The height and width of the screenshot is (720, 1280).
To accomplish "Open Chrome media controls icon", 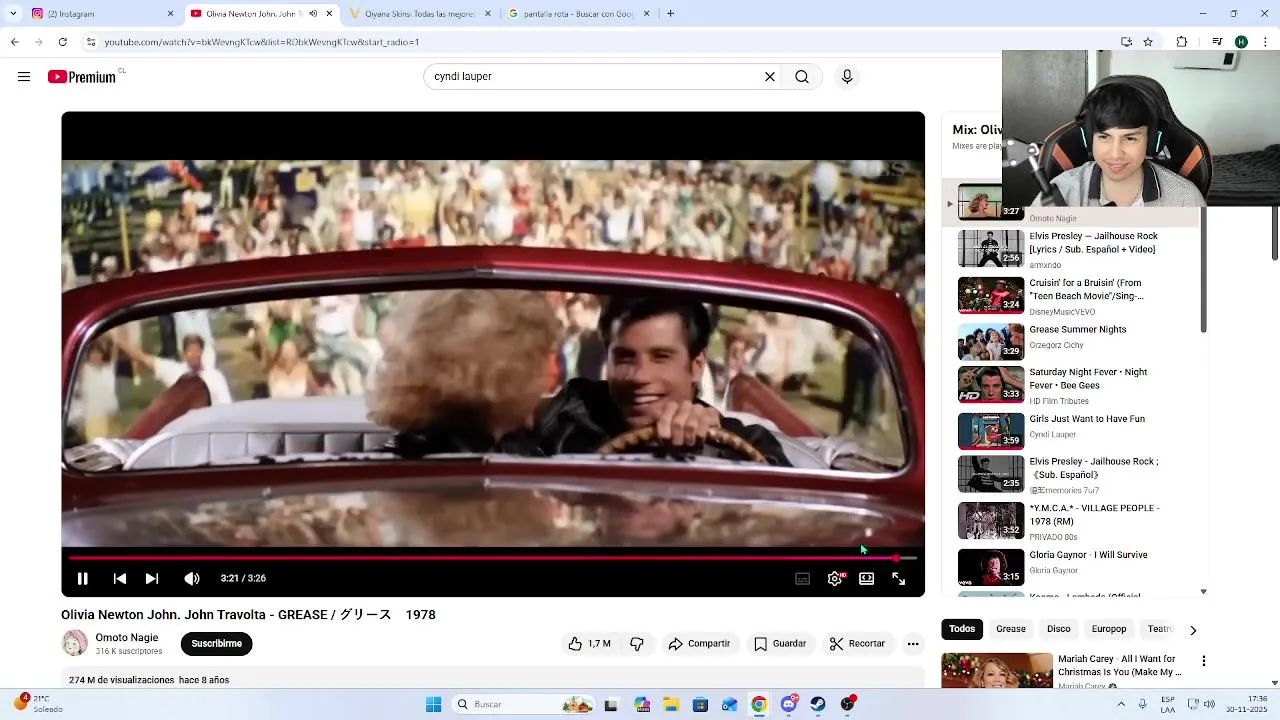I will [1217, 42].
